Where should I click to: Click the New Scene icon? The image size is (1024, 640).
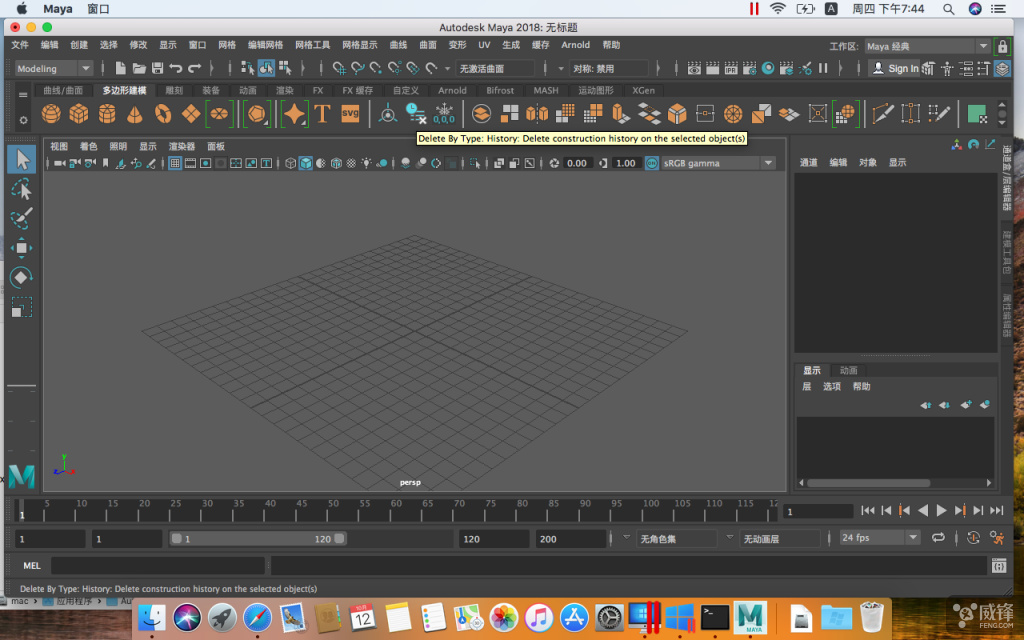coord(120,68)
